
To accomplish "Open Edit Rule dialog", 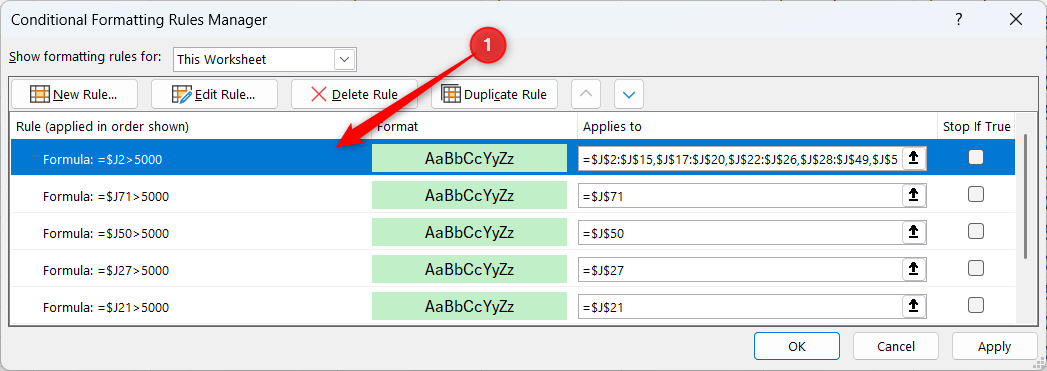I will point(214,94).
